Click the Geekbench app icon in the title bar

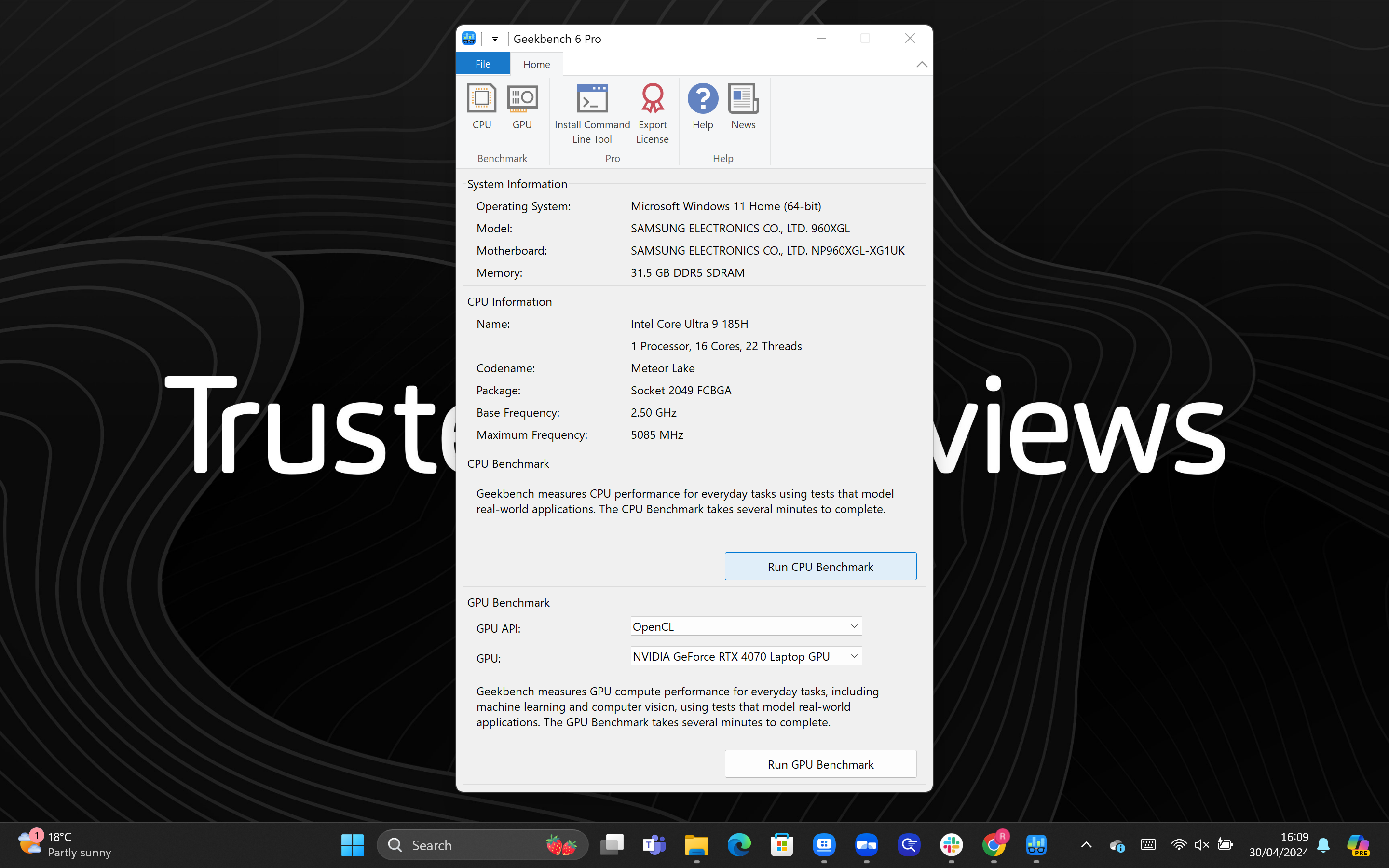coord(469,39)
